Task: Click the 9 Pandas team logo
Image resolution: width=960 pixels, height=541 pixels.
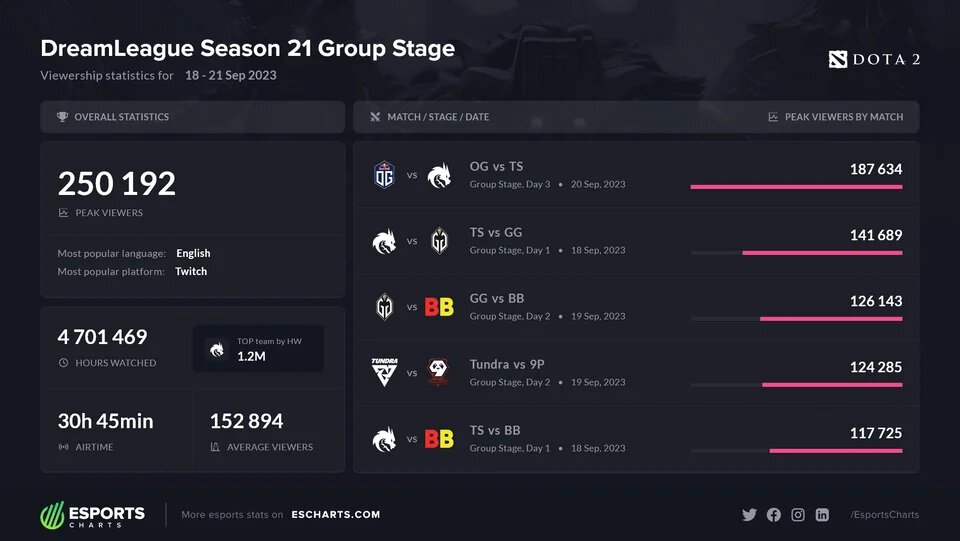Action: click(x=439, y=373)
